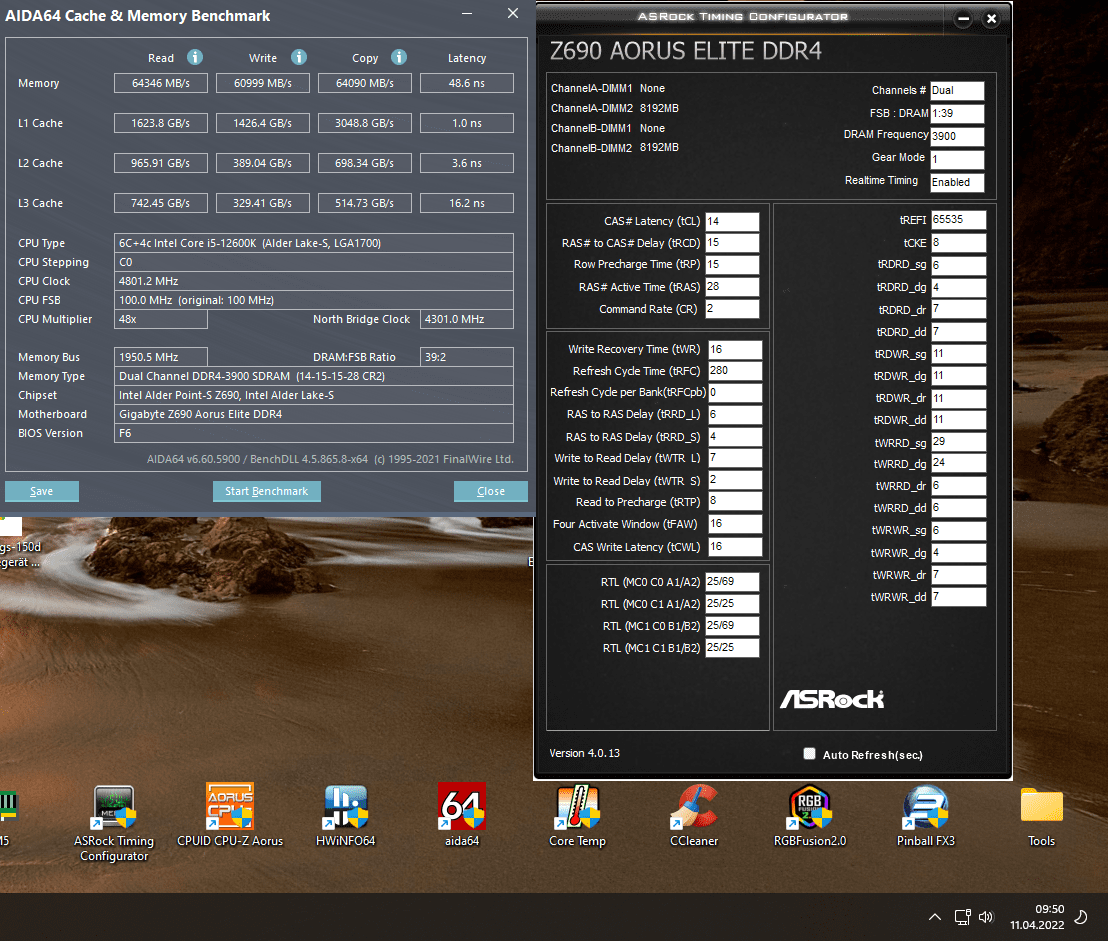The height and width of the screenshot is (941, 1108).
Task: Open the ASRock Timing Configurator desktop shortcut
Action: [114, 823]
